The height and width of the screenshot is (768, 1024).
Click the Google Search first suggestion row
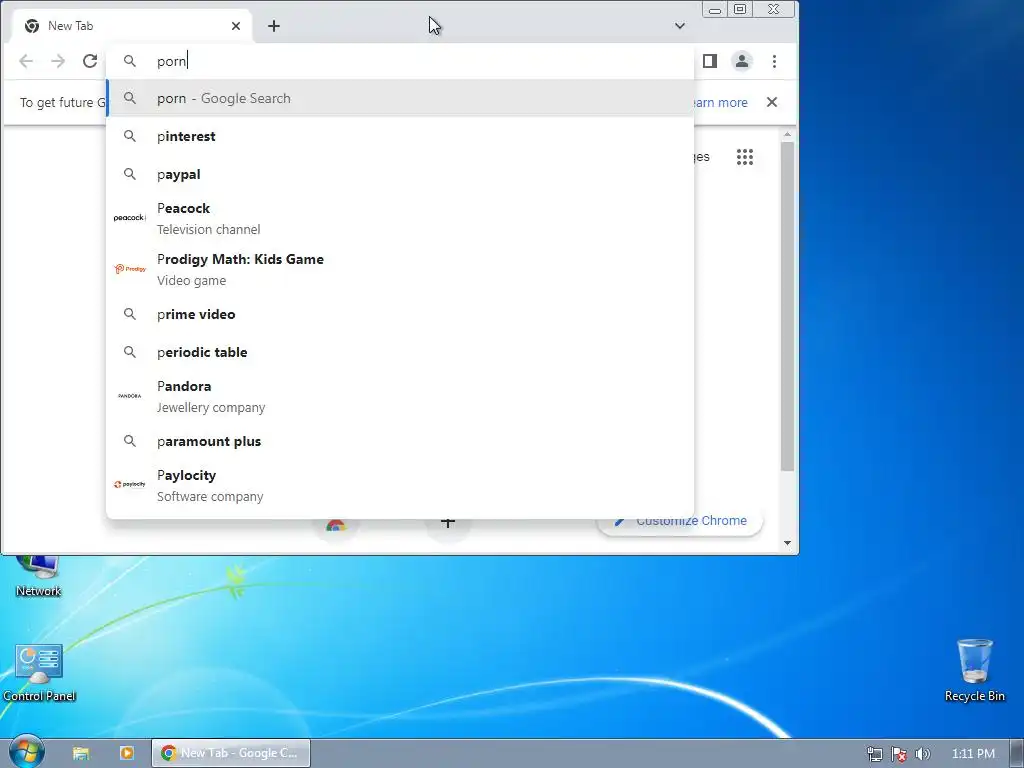point(400,98)
